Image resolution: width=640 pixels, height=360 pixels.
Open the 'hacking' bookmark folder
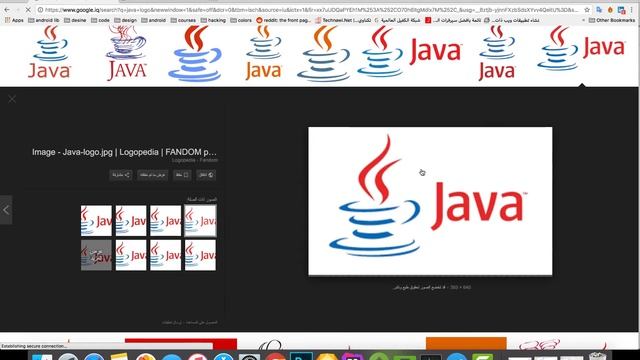click(x=213, y=20)
